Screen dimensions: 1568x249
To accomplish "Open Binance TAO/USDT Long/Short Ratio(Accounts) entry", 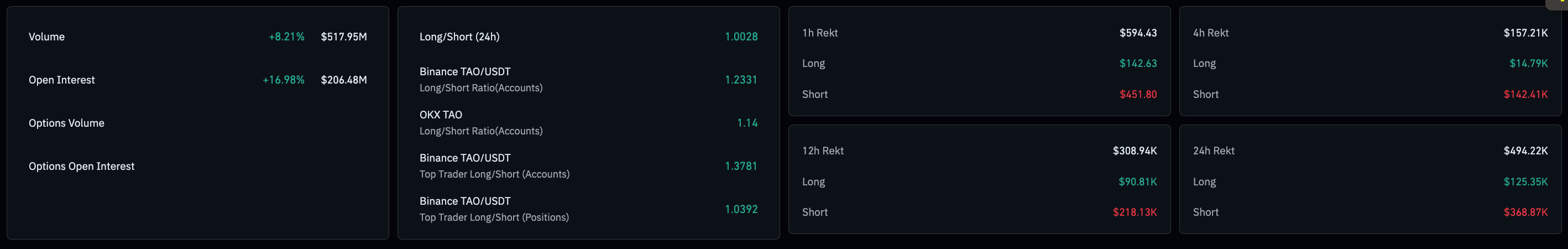I will tap(480, 79).
